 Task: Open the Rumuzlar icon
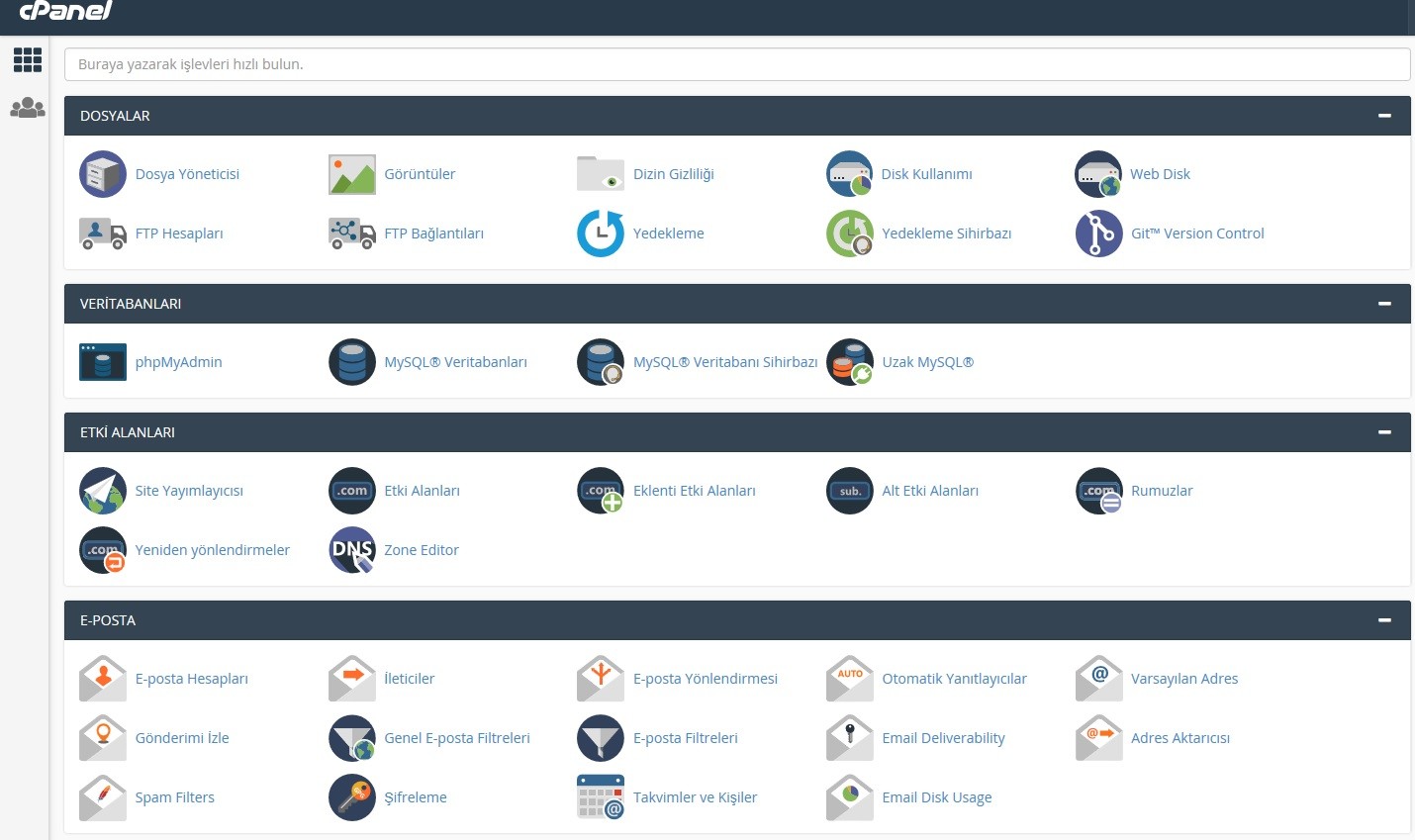[1099, 491]
